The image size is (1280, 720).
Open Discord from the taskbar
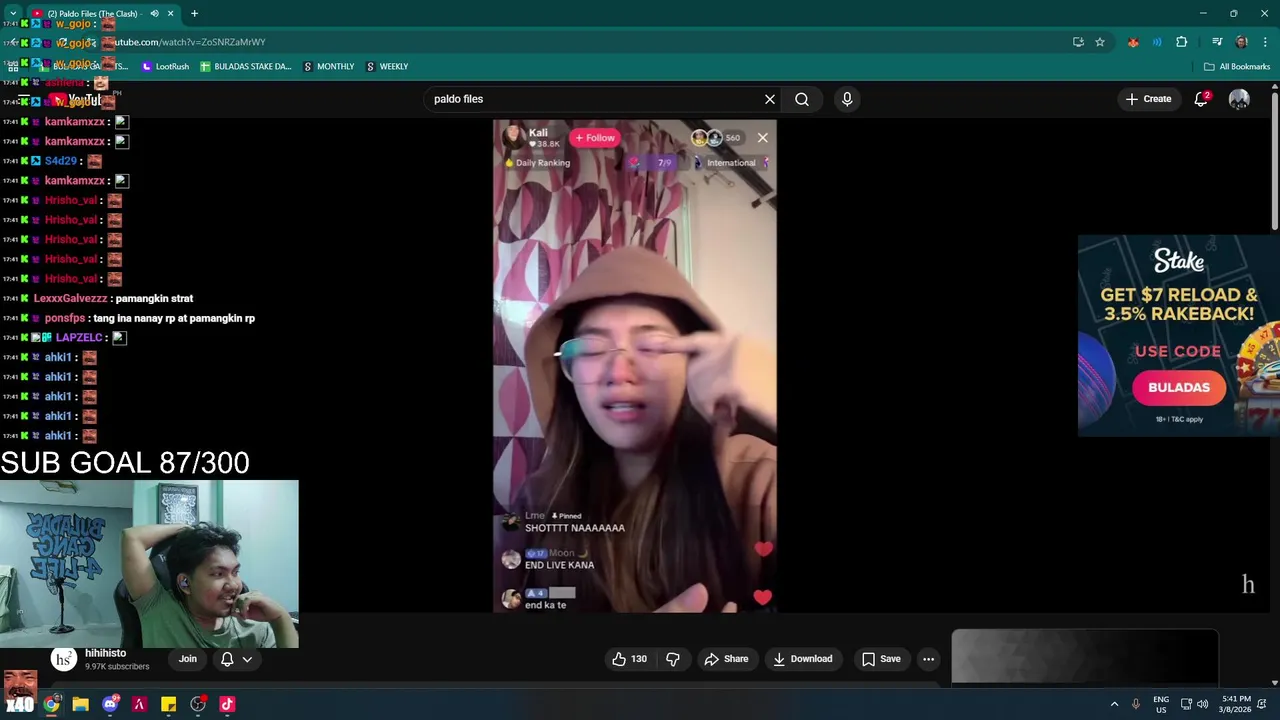110,704
